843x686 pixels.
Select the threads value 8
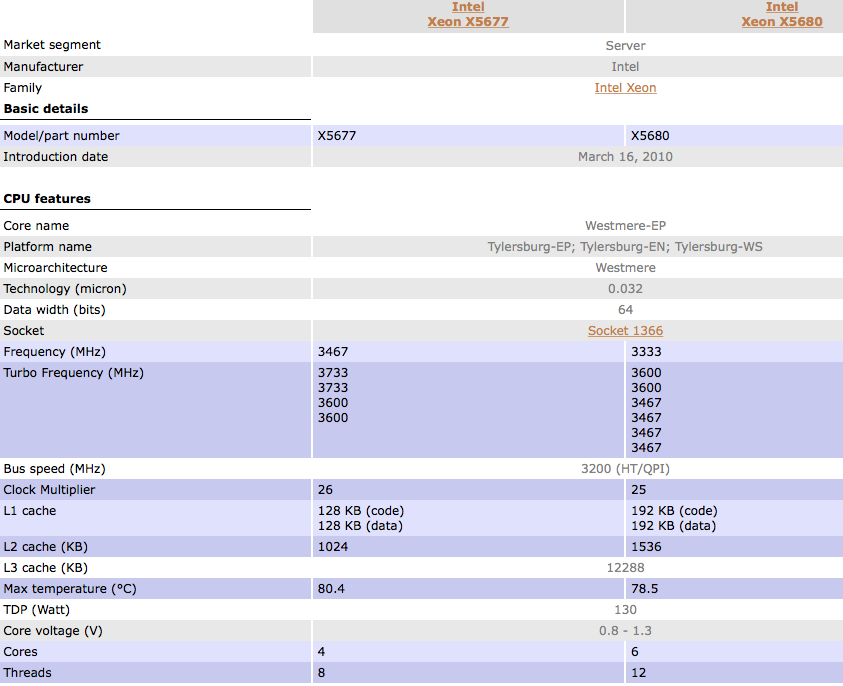[x=322, y=673]
